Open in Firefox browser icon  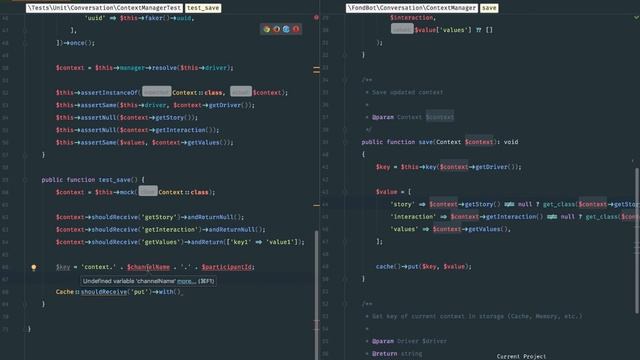click(x=276, y=29)
